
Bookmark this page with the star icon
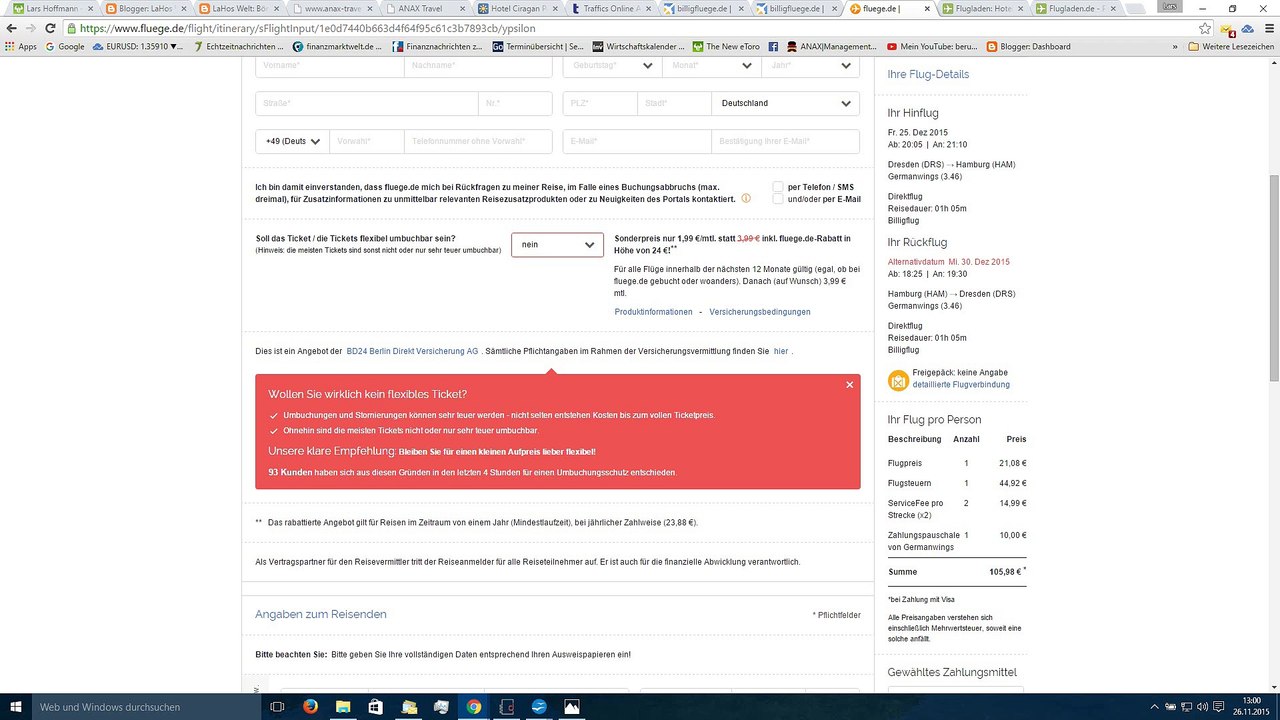[1205, 29]
